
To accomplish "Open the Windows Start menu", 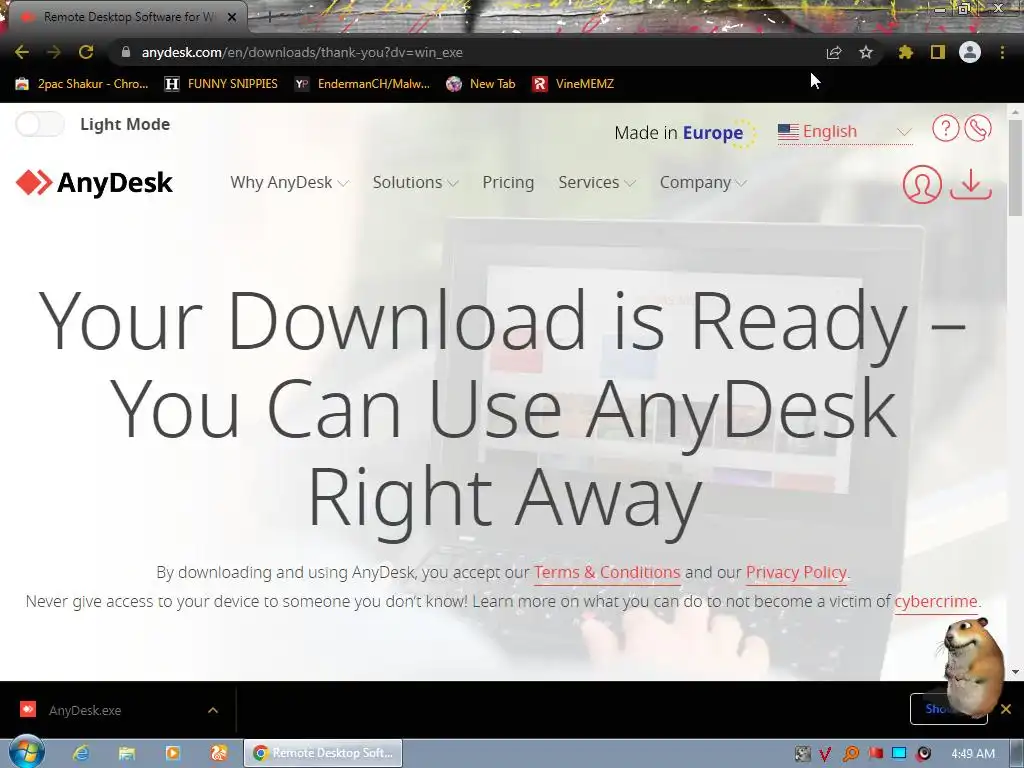I will (x=26, y=752).
